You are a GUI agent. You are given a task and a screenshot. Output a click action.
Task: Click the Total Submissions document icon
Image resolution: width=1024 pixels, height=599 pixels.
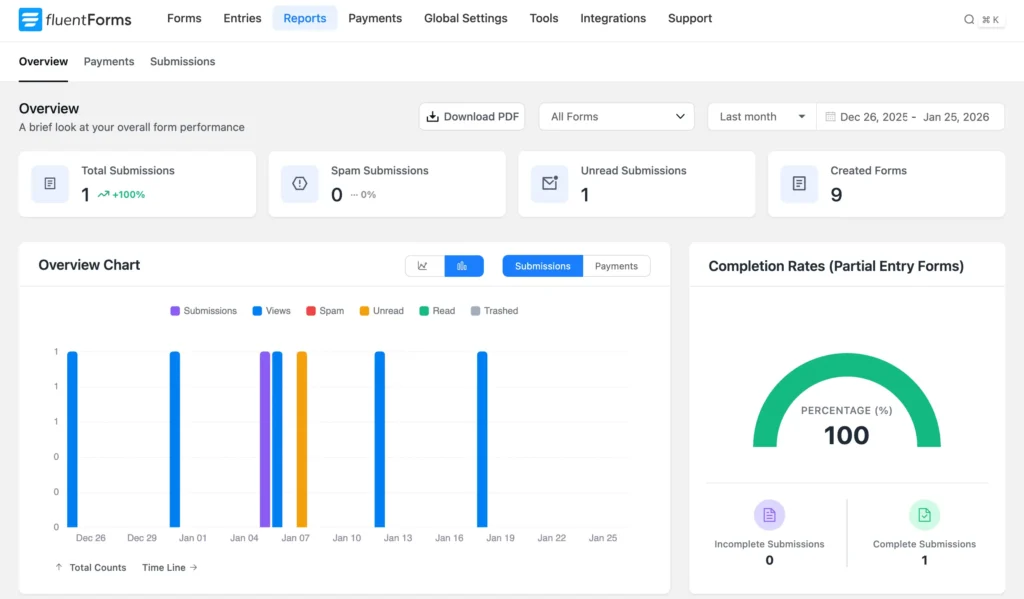tap(50, 183)
